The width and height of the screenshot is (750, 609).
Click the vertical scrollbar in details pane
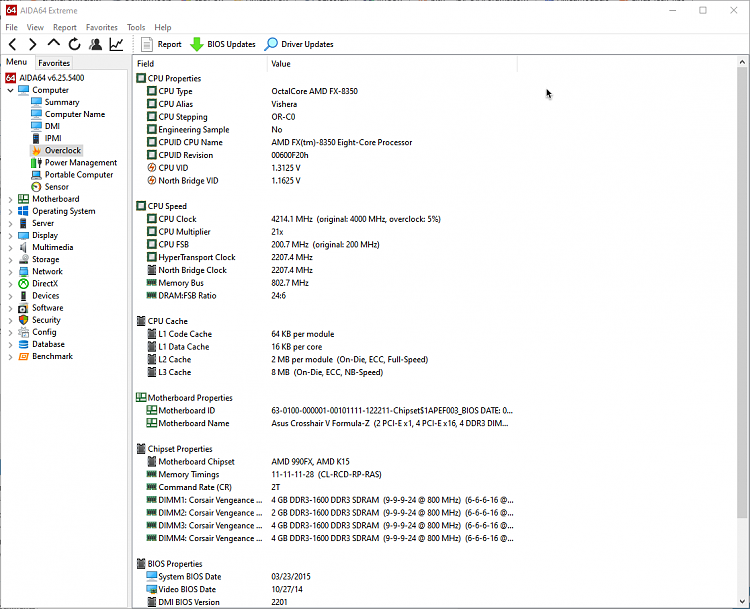click(x=742, y=300)
